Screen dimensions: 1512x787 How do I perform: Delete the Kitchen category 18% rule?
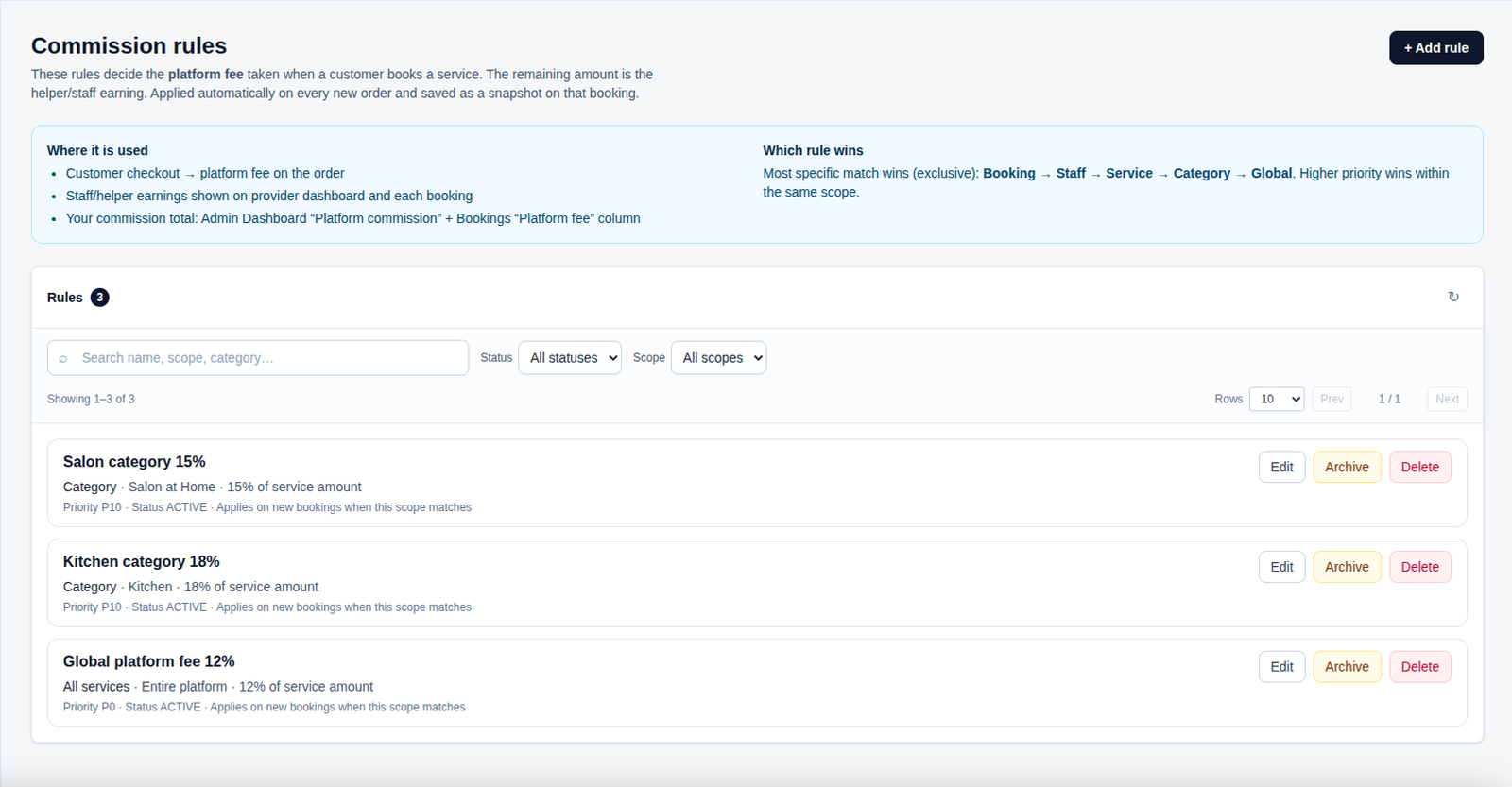(x=1419, y=567)
